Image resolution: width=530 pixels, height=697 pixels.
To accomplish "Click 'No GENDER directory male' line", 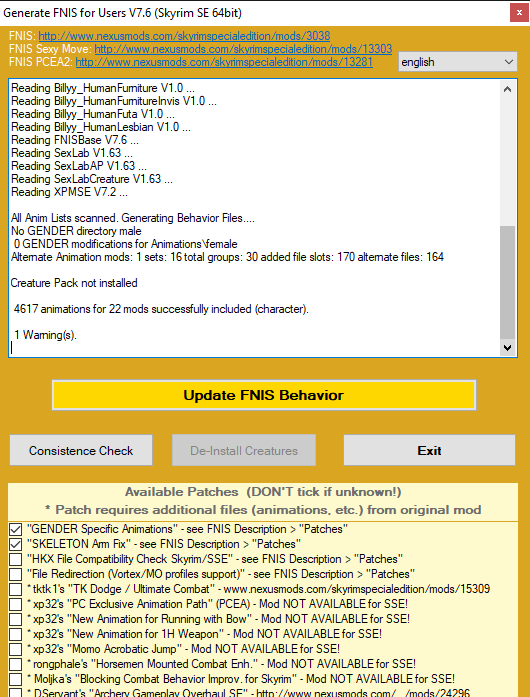I will 76,231.
